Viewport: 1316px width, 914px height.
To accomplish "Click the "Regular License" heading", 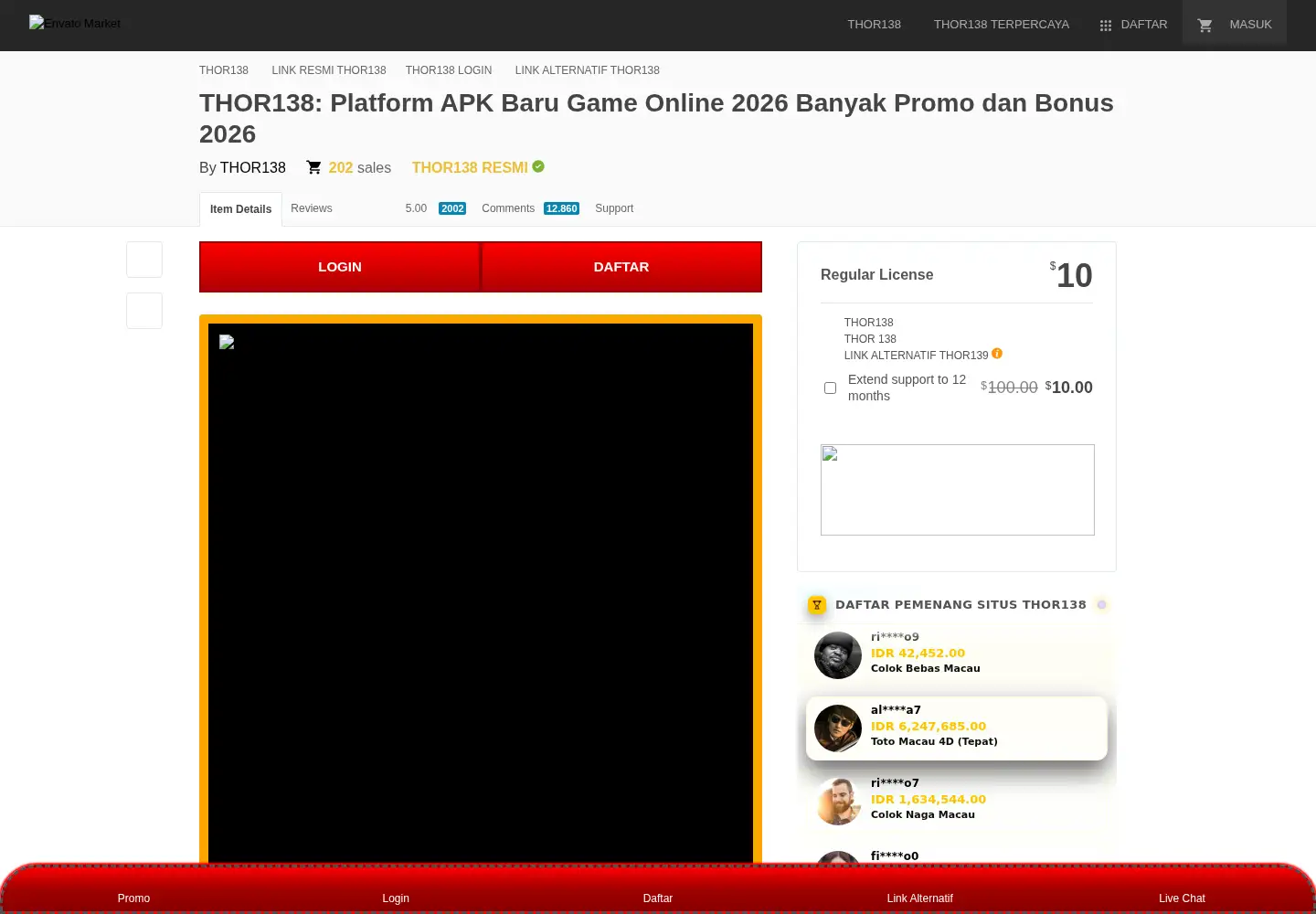I will 876,275.
